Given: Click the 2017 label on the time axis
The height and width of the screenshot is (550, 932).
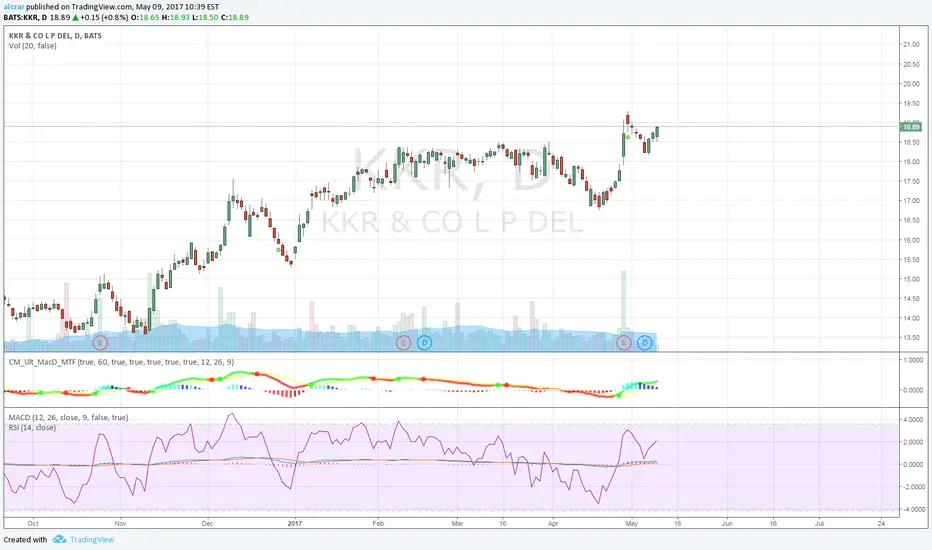Looking at the screenshot, I should coord(295,524).
